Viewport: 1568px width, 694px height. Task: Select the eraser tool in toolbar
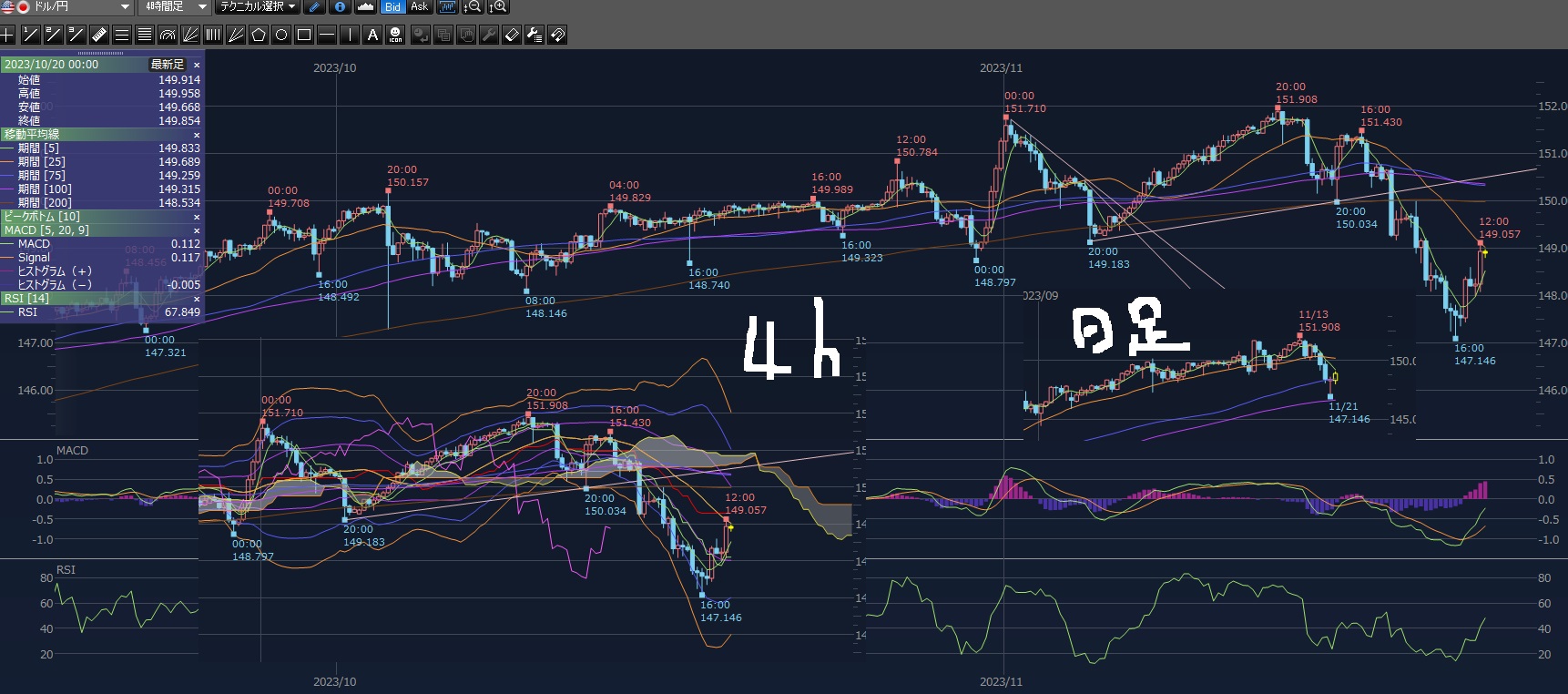click(512, 36)
